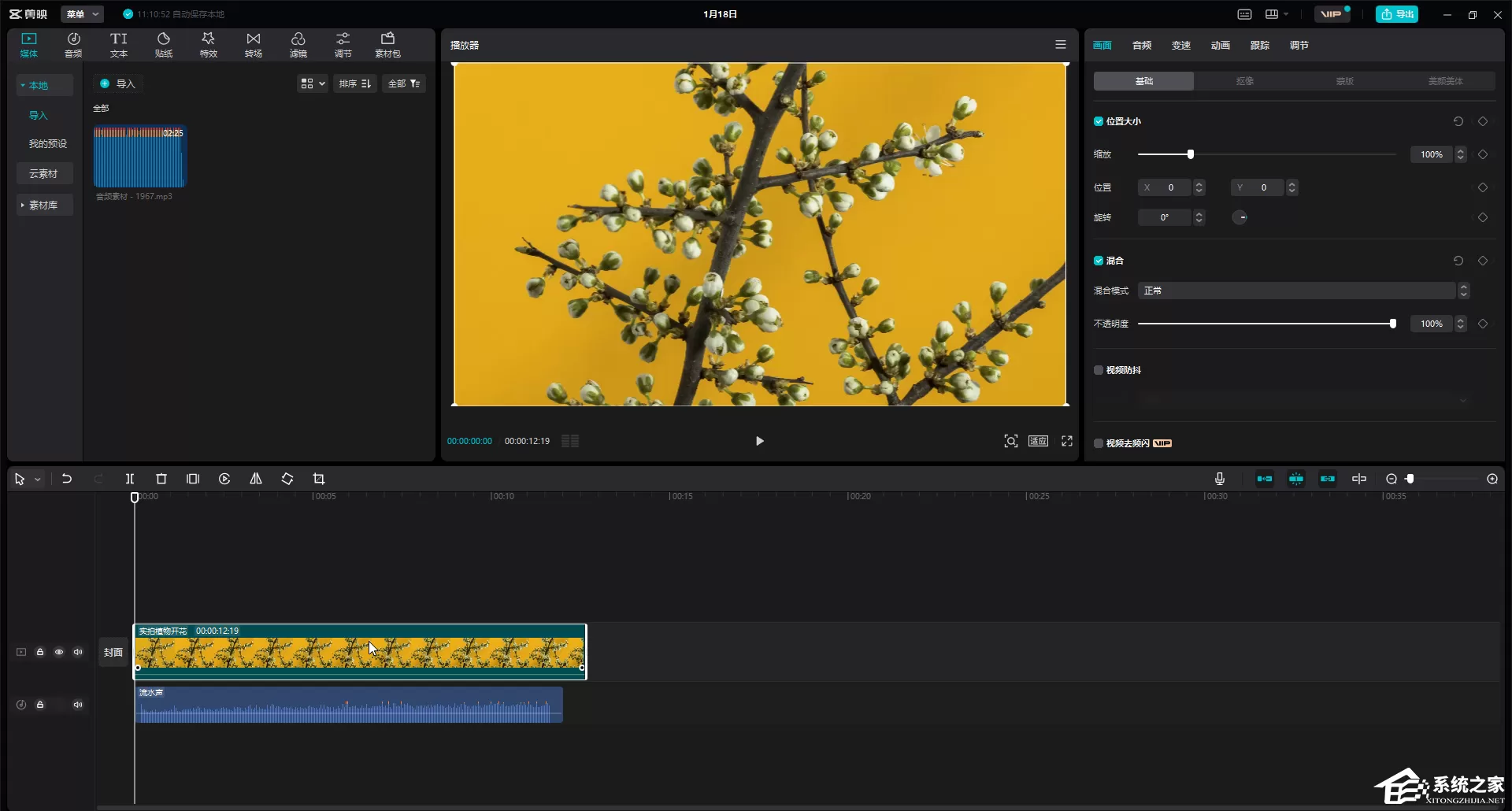Viewport: 1512px width, 811px height.
Task: Mute the audio track speaker icon
Action: pyautogui.click(x=78, y=705)
